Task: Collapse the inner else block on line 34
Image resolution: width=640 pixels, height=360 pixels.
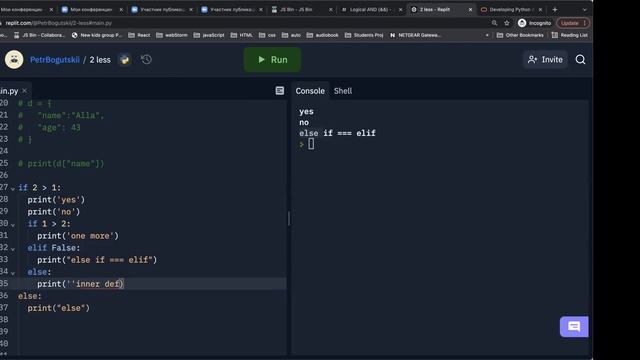Action: [13, 273]
